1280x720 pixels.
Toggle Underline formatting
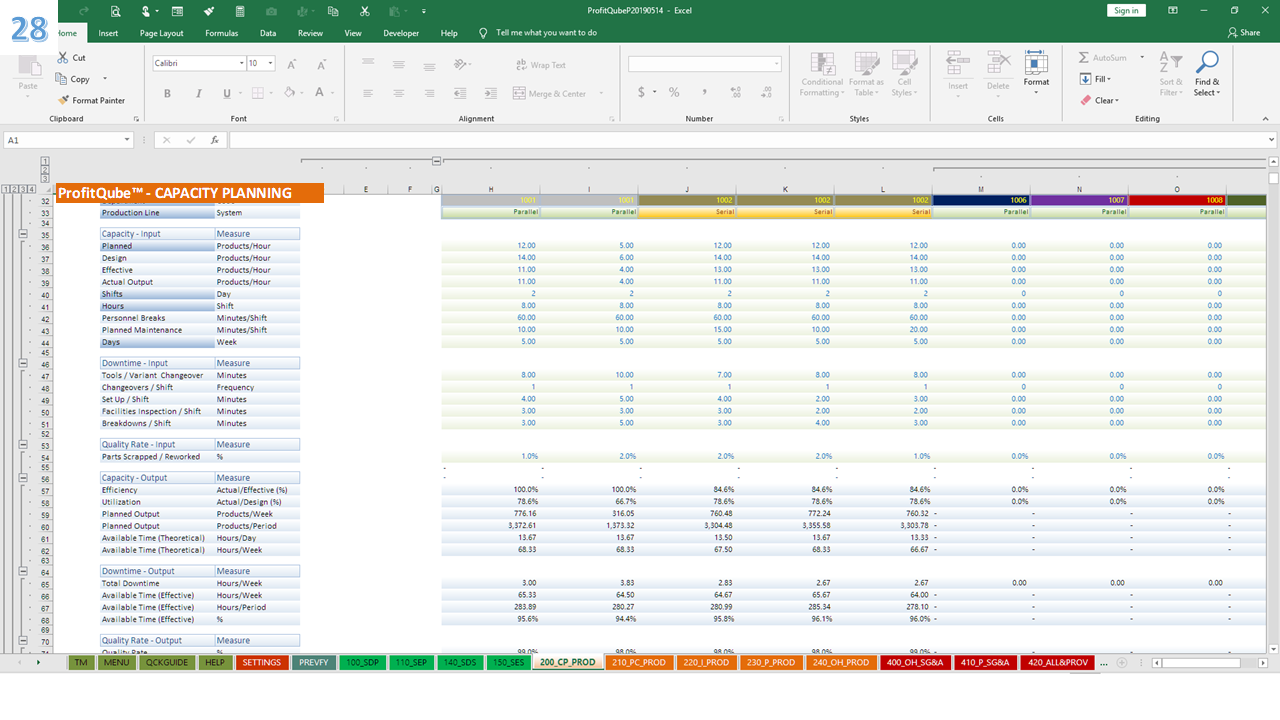pos(227,93)
